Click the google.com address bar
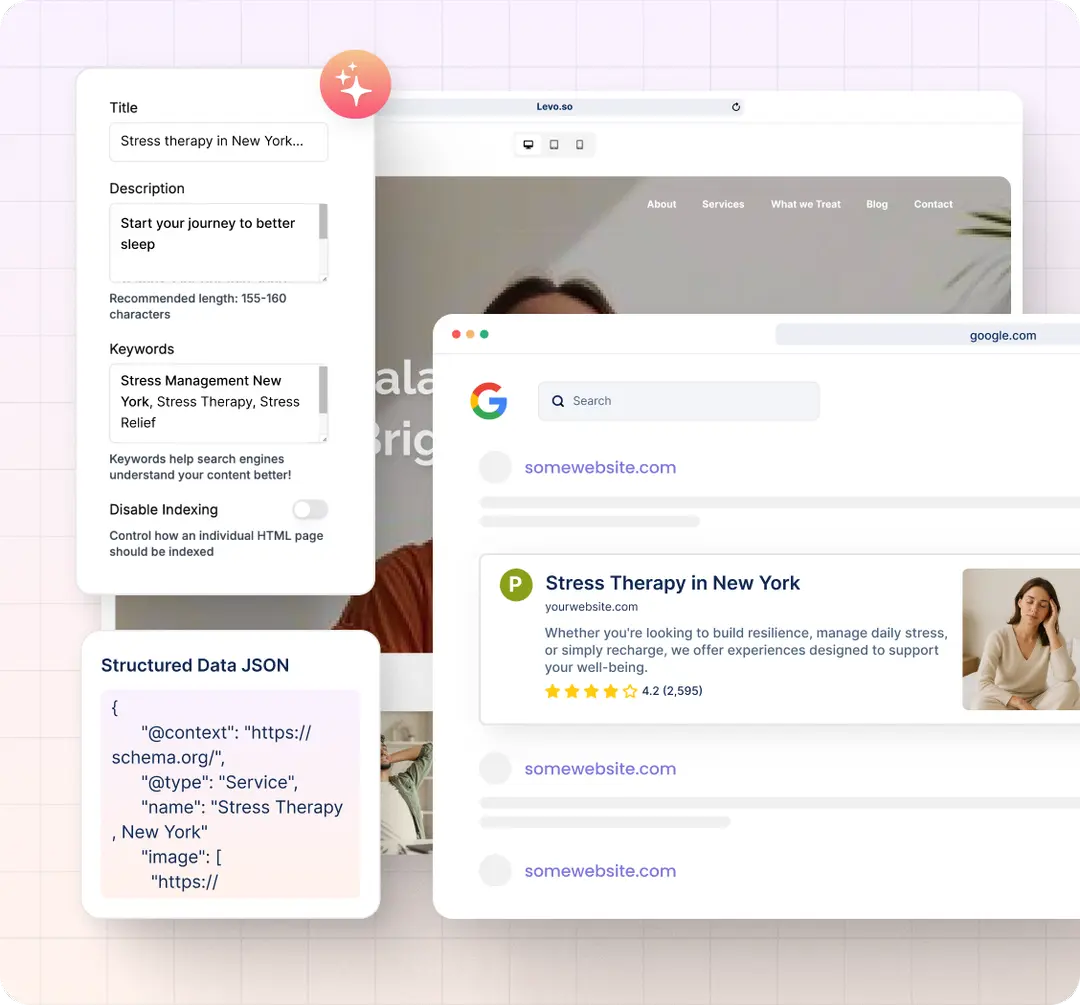This screenshot has width=1080, height=1005. click(928, 335)
